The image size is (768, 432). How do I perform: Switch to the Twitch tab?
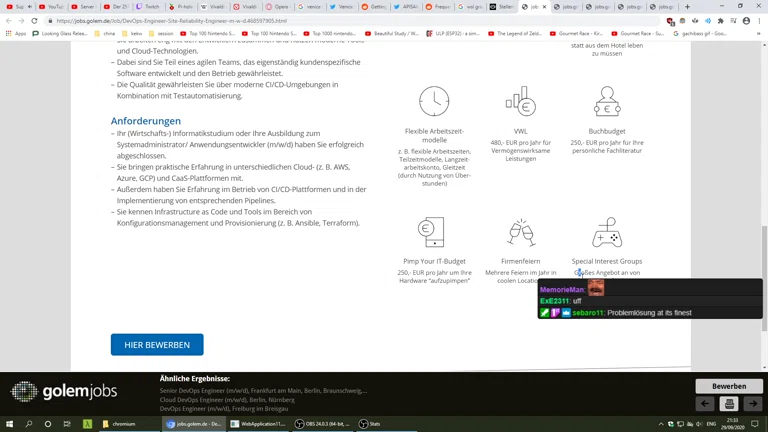click(147, 7)
